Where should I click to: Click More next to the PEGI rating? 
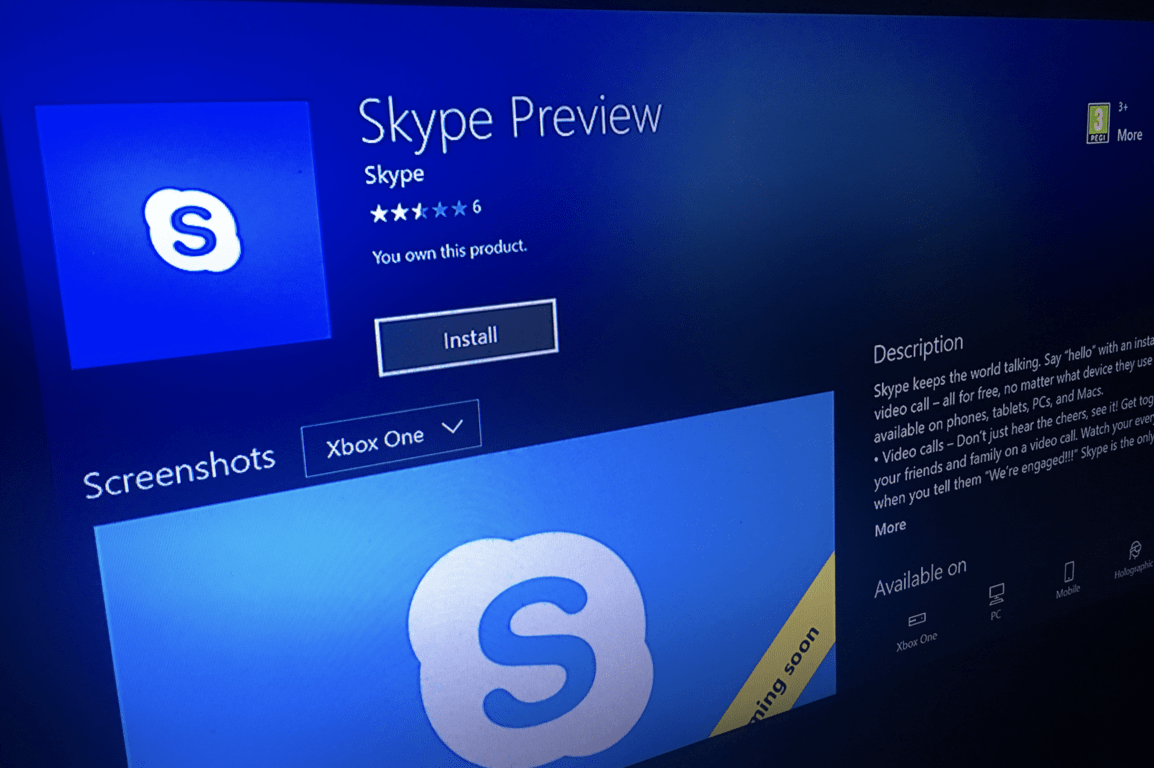pos(1129,135)
